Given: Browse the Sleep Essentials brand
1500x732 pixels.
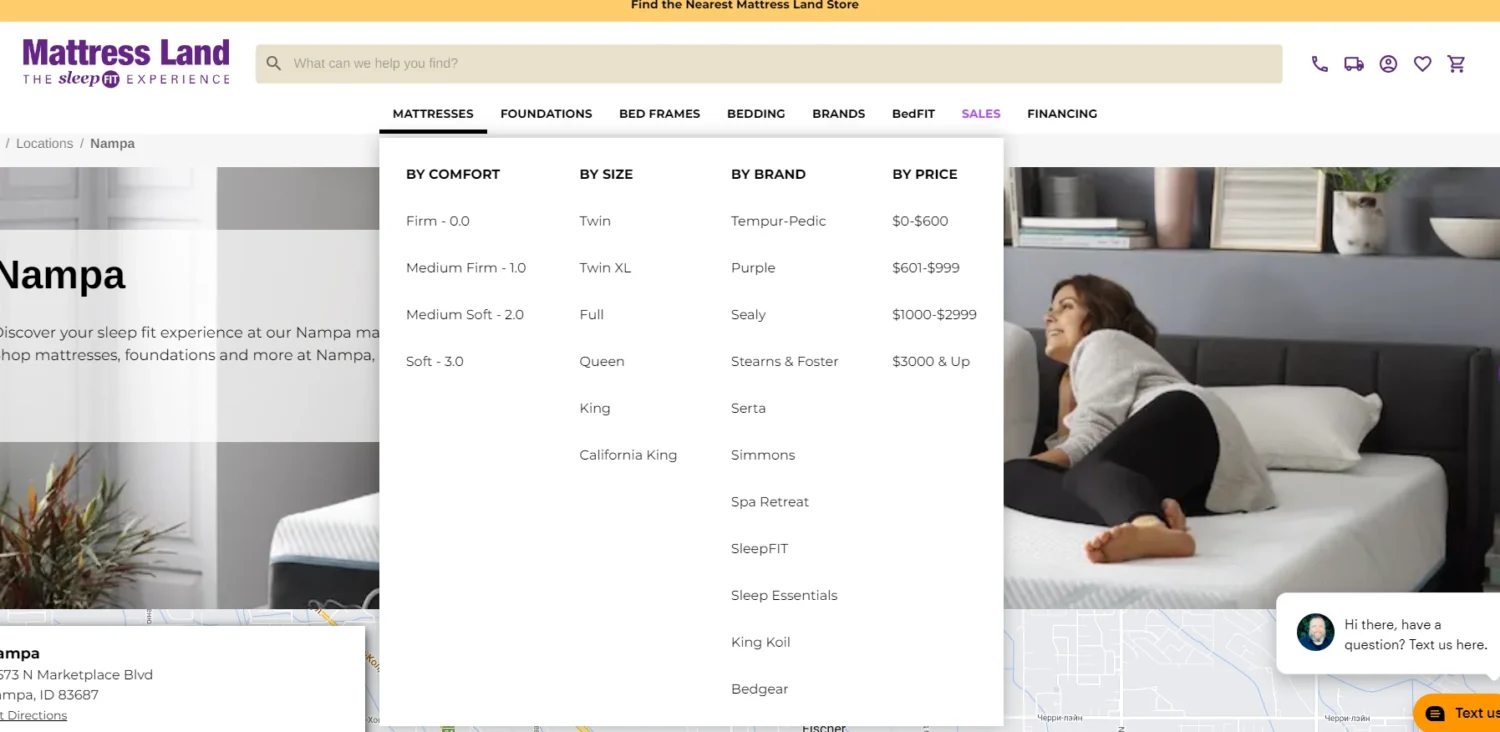Looking at the screenshot, I should [784, 596].
